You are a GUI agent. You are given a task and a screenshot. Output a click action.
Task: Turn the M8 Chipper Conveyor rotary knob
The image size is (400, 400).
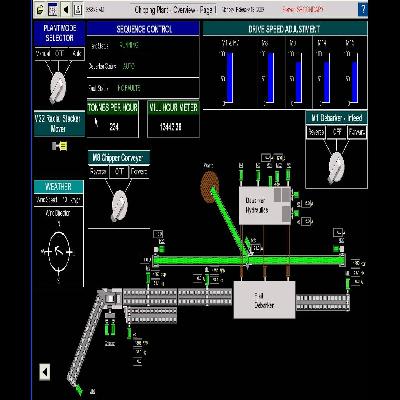(x=119, y=206)
